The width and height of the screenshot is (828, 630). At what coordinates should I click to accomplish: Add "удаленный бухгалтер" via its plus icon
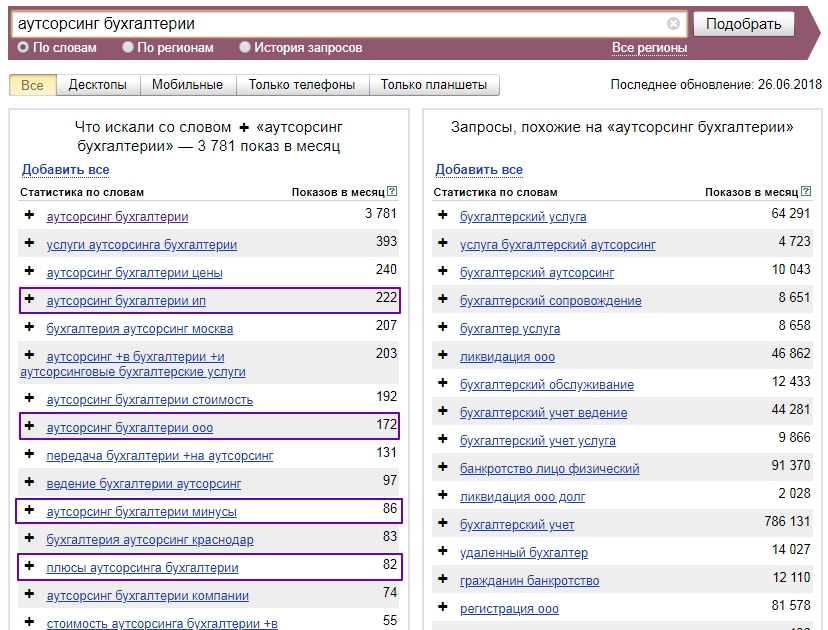click(x=442, y=553)
